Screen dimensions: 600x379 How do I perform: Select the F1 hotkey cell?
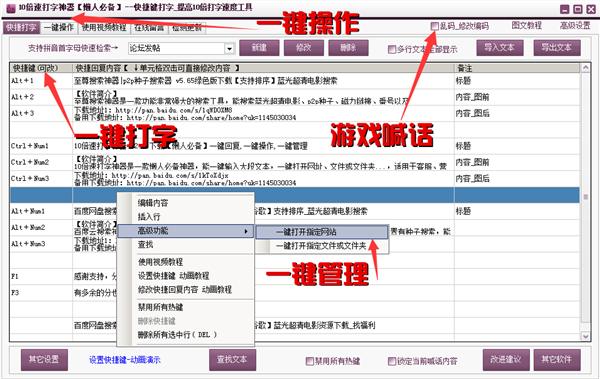click(41, 276)
